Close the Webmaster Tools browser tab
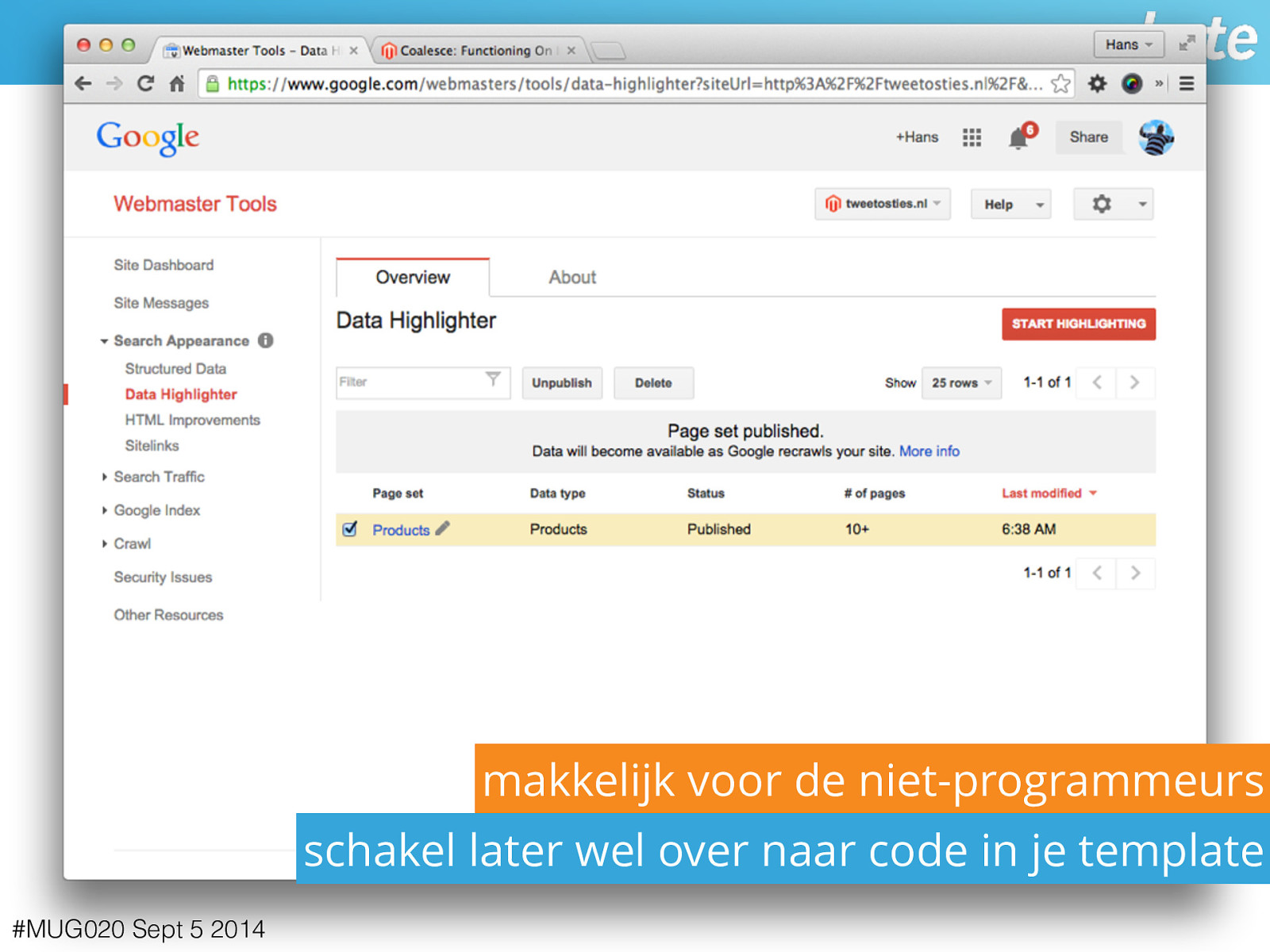The width and height of the screenshot is (1270, 952). [353, 51]
